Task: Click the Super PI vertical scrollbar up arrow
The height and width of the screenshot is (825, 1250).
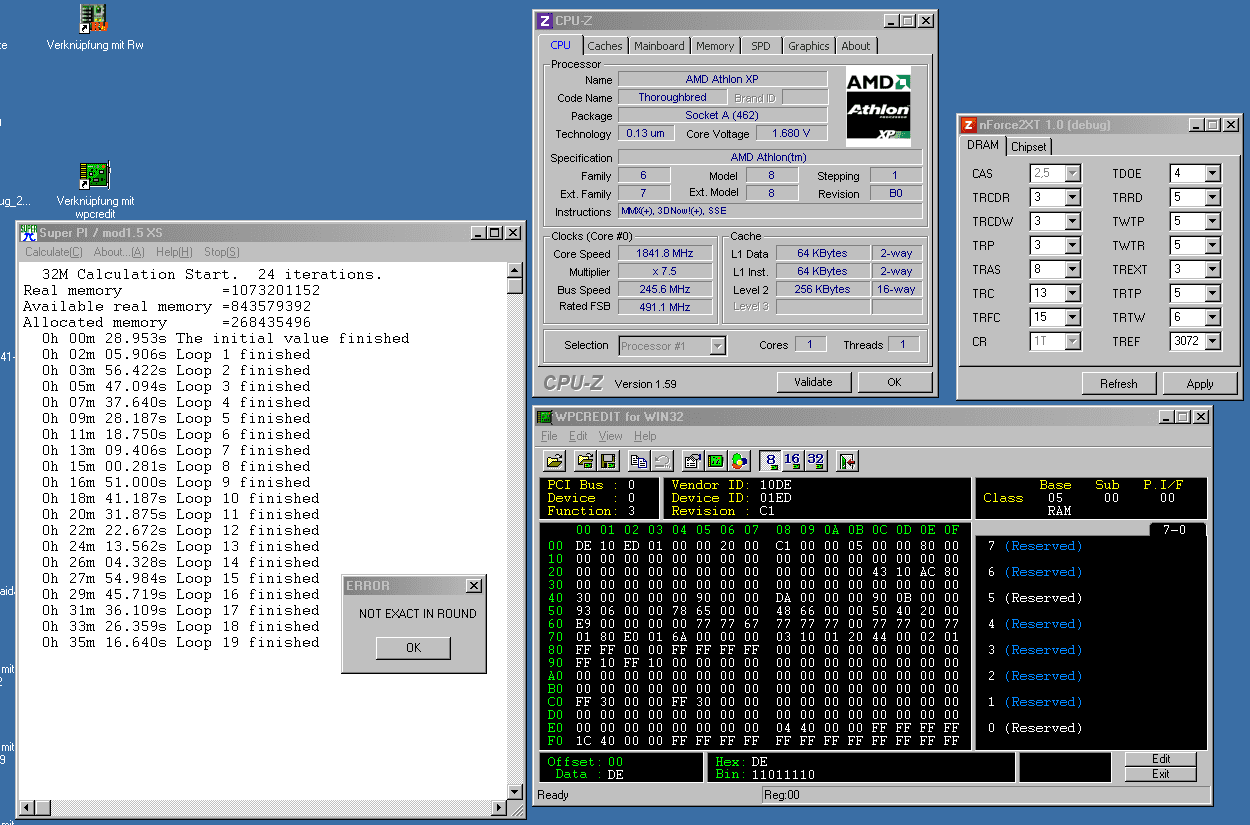Action: click(x=515, y=269)
